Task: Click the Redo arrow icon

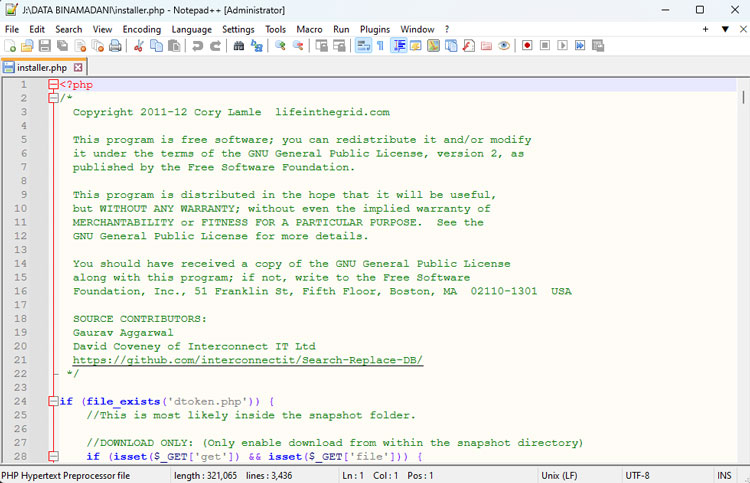Action: (215, 46)
